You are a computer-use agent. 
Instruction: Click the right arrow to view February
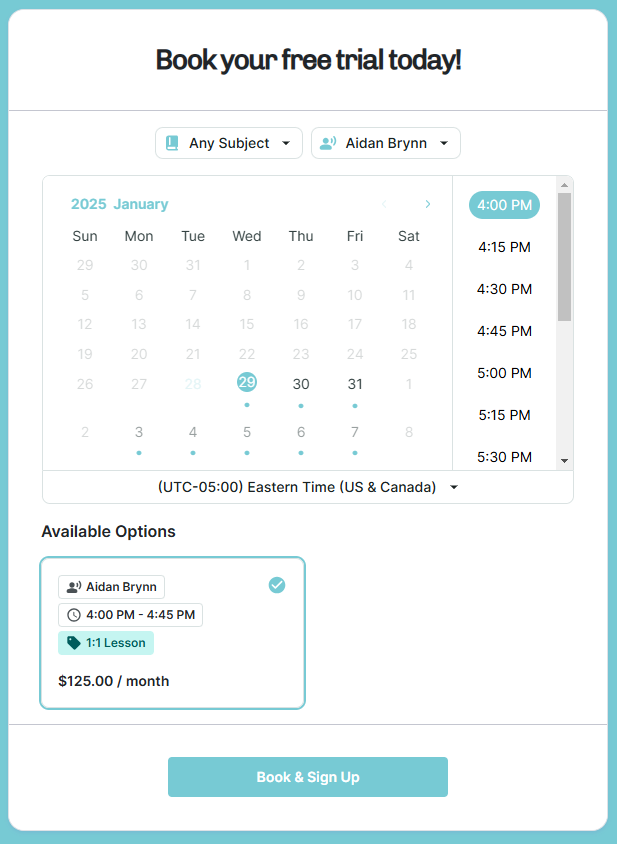point(428,203)
